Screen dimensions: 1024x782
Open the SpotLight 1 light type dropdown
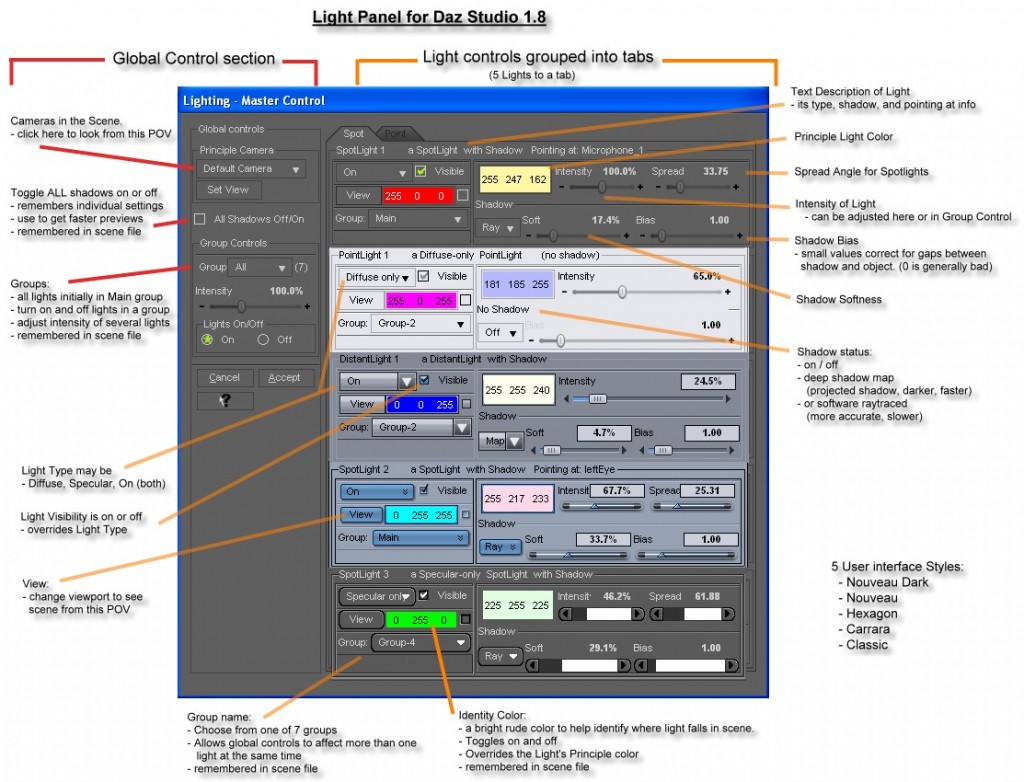[374, 172]
